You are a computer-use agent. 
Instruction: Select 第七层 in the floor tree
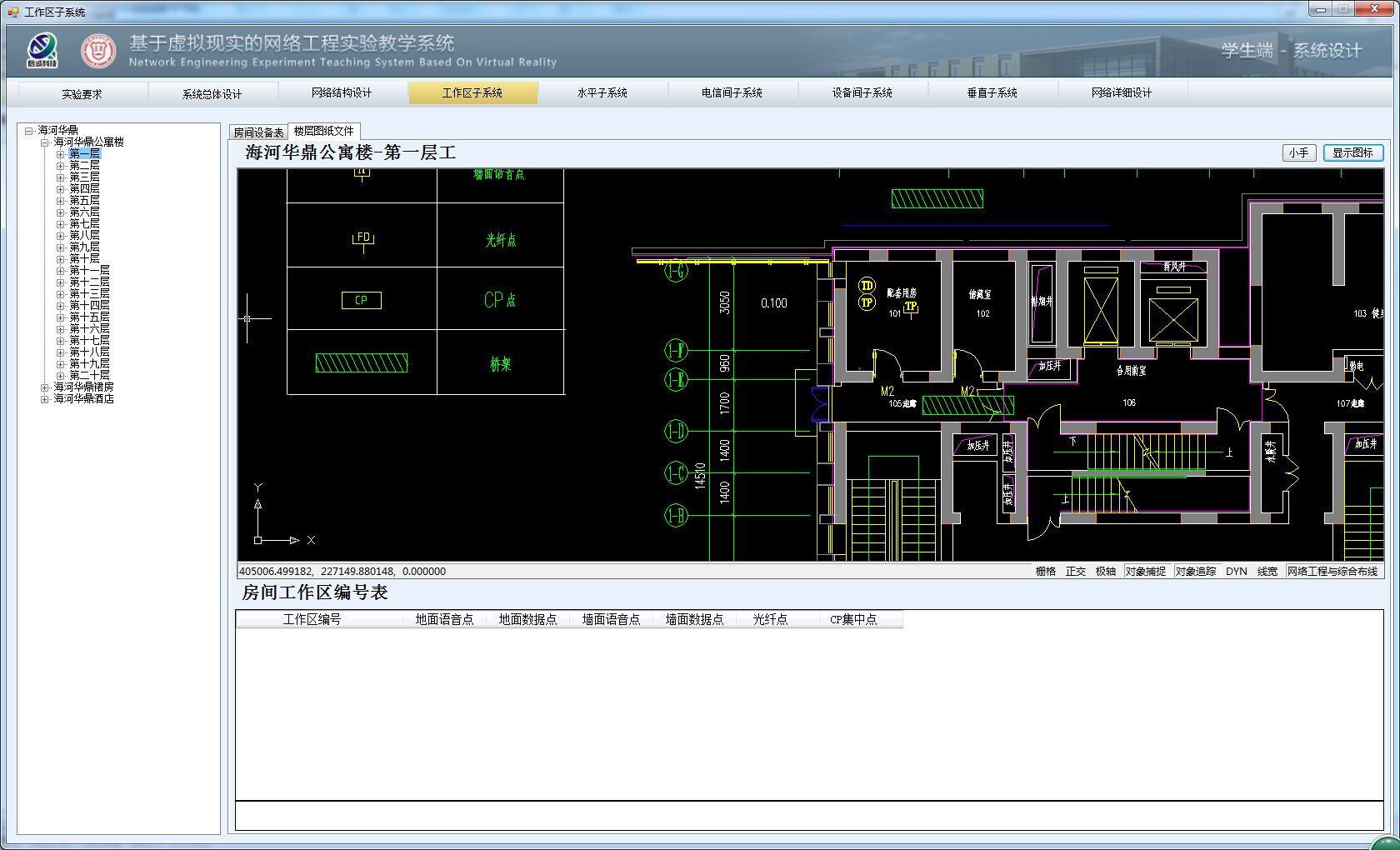(85, 224)
